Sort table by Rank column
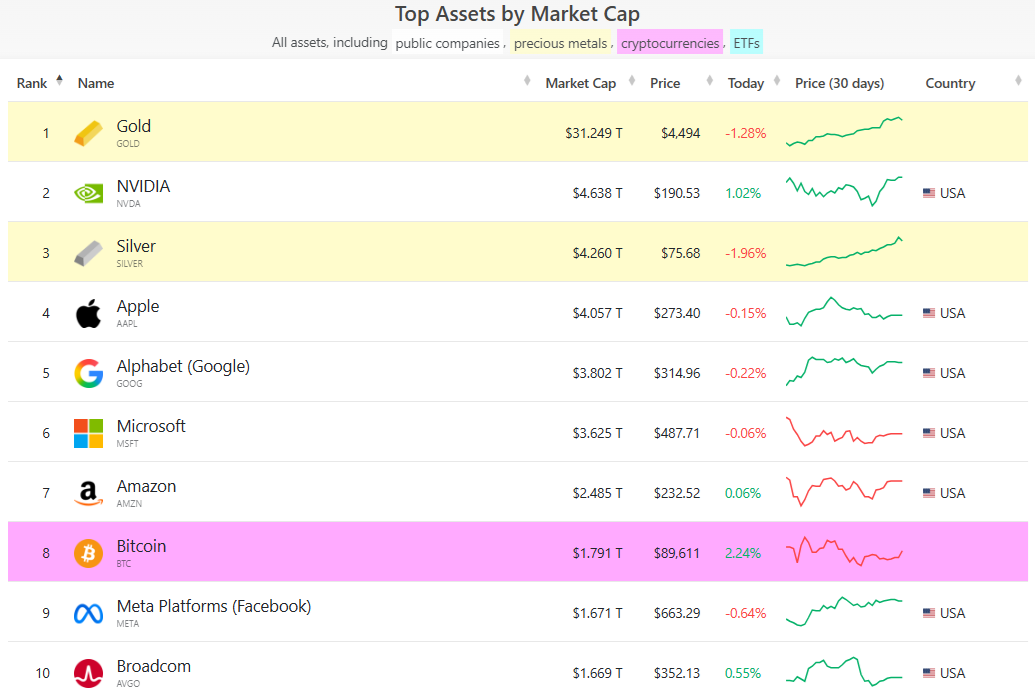The height and width of the screenshot is (700, 1035). point(32,83)
